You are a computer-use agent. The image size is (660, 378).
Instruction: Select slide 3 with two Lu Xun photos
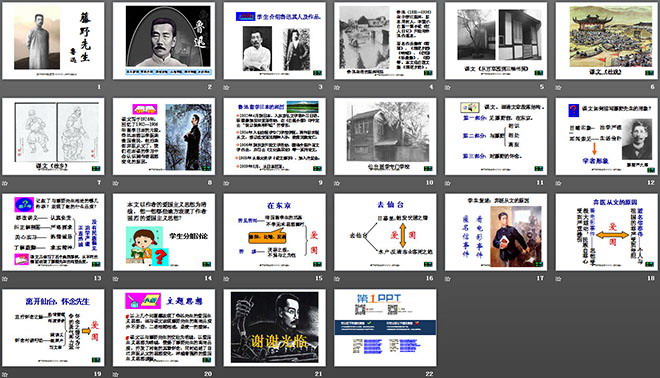[274, 40]
